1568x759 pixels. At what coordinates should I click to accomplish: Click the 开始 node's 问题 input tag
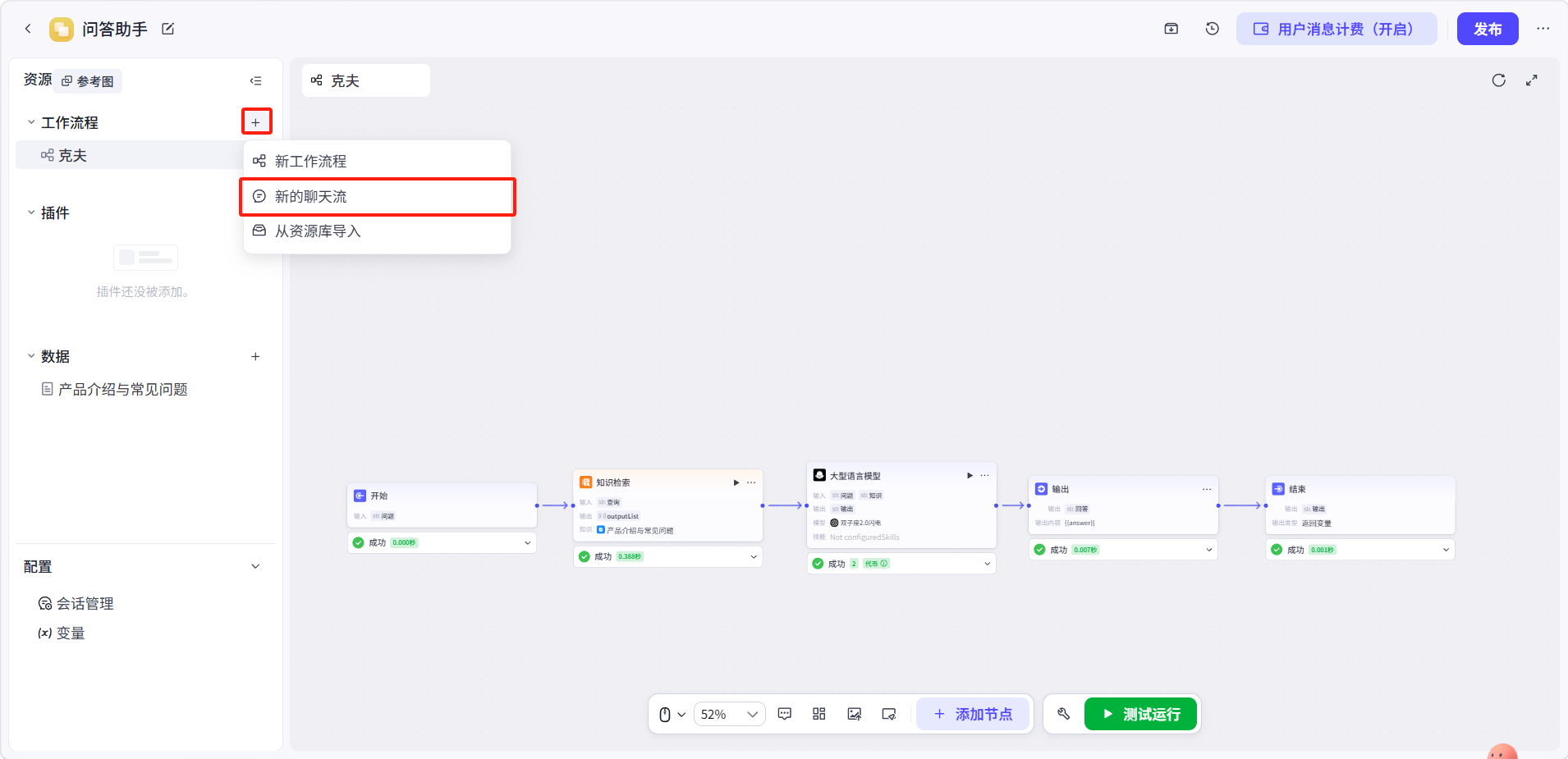point(383,516)
